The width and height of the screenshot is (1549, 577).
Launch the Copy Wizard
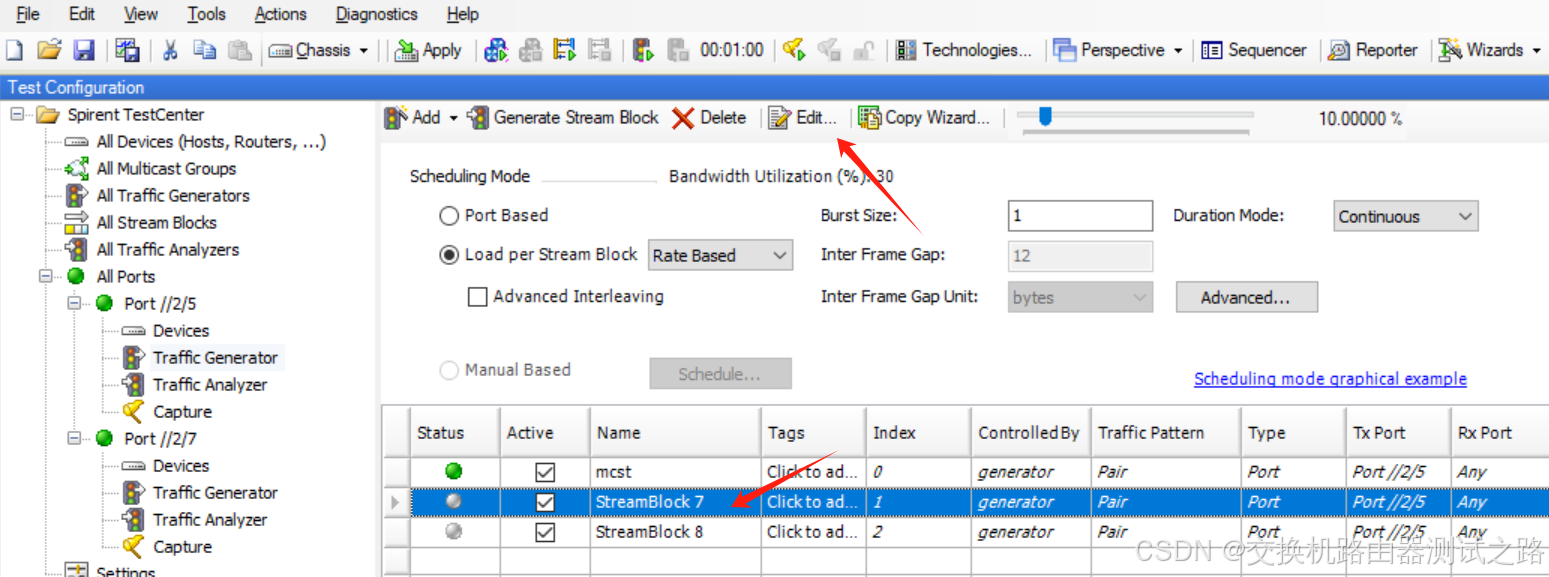point(924,118)
